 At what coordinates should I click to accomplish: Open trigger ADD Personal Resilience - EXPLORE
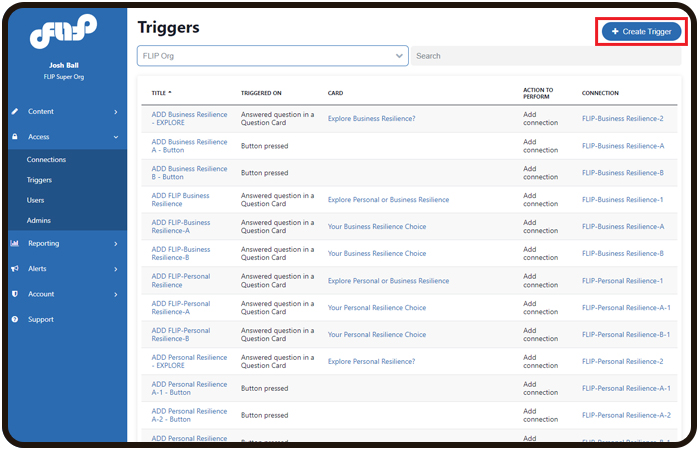189,361
